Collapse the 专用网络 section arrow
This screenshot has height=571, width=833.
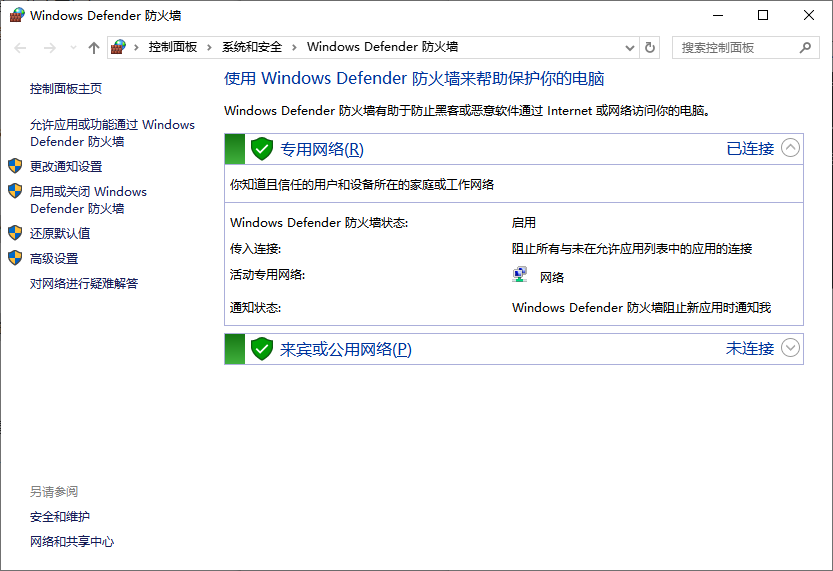click(x=790, y=148)
